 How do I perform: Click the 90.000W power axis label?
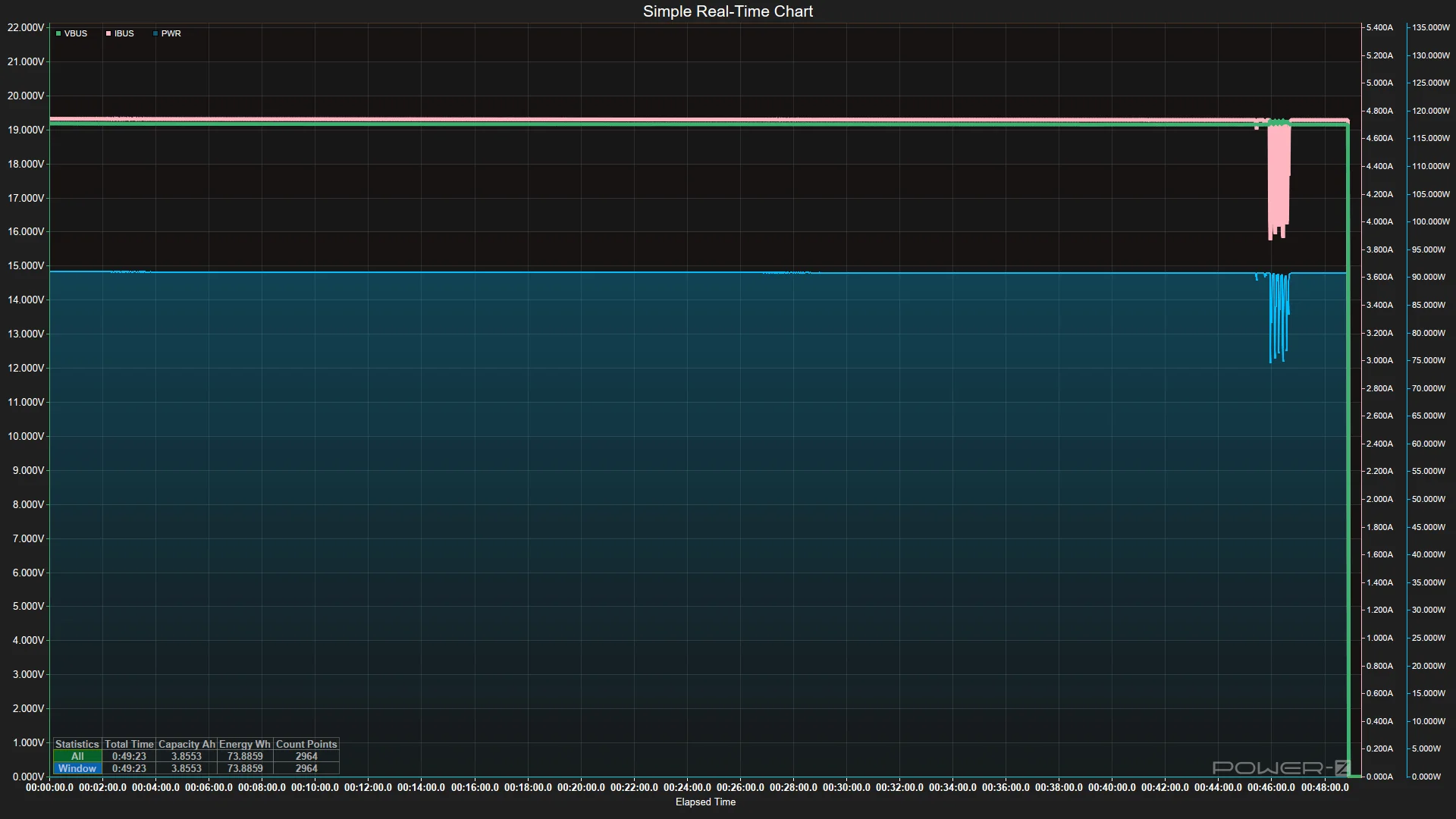[1429, 277]
